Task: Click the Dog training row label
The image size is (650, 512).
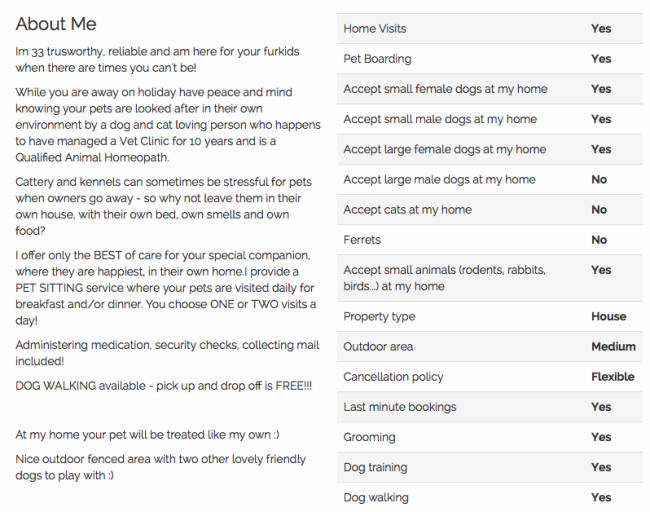Action: (375, 467)
